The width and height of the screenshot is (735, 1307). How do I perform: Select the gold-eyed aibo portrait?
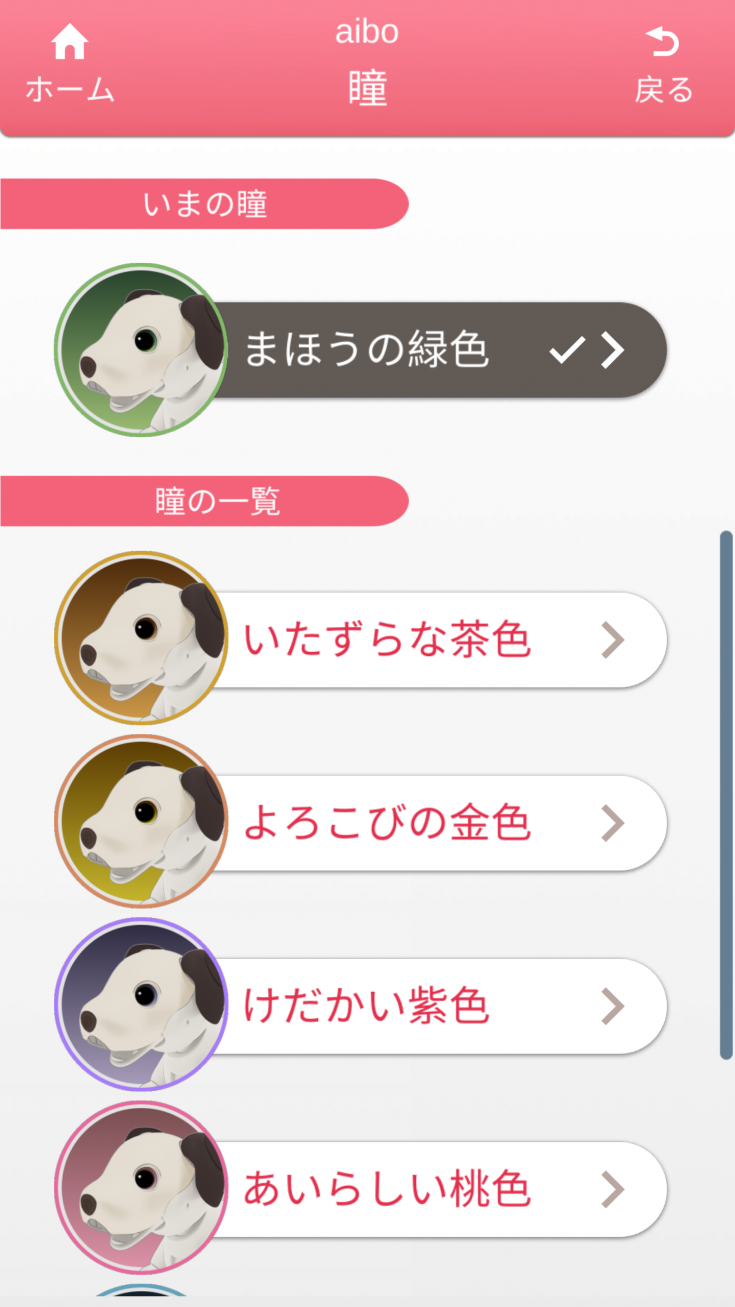[x=141, y=822]
